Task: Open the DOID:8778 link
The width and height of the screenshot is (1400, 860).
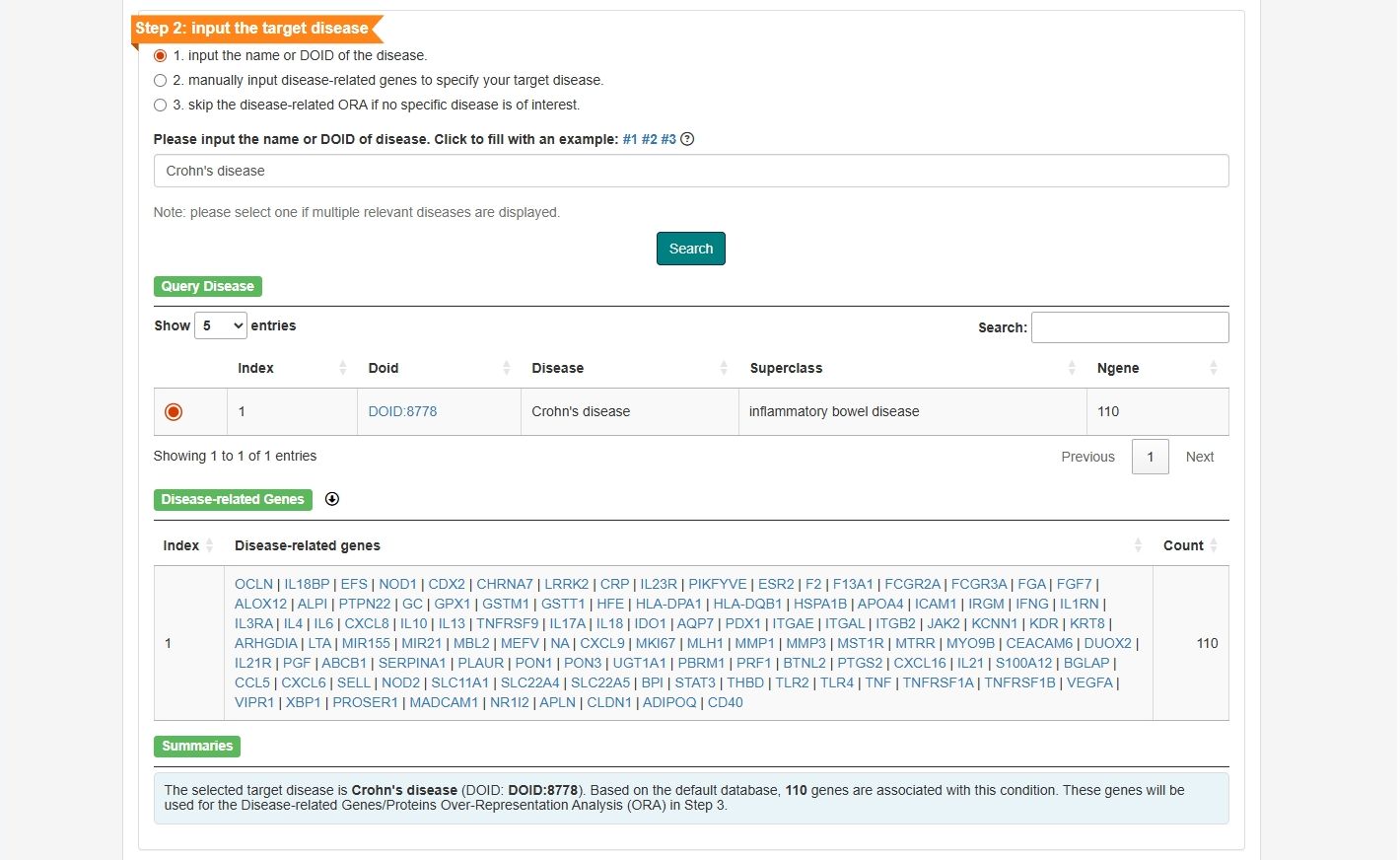Action: (x=402, y=411)
